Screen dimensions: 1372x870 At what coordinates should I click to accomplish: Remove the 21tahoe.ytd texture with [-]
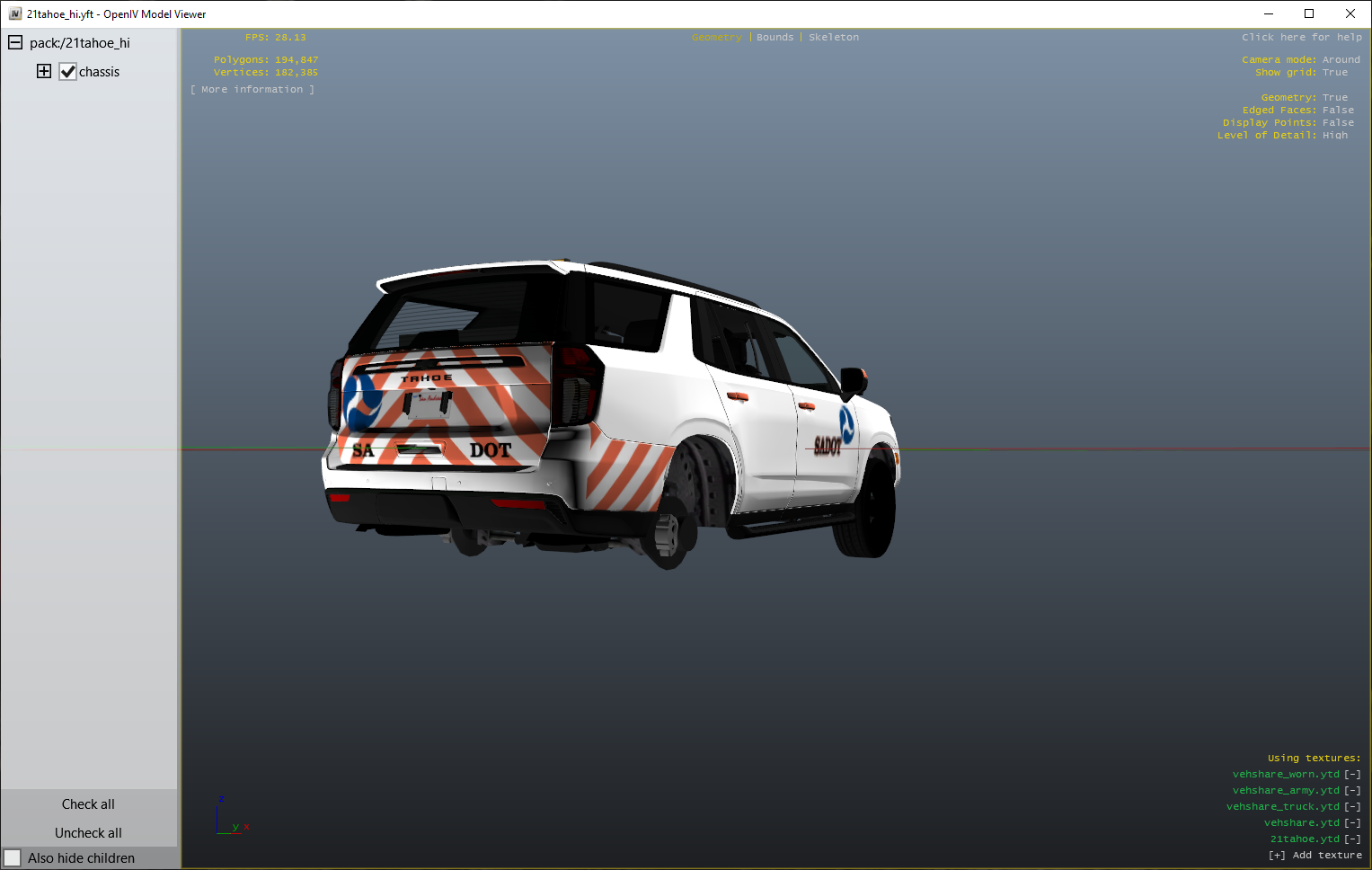[x=1352, y=839]
